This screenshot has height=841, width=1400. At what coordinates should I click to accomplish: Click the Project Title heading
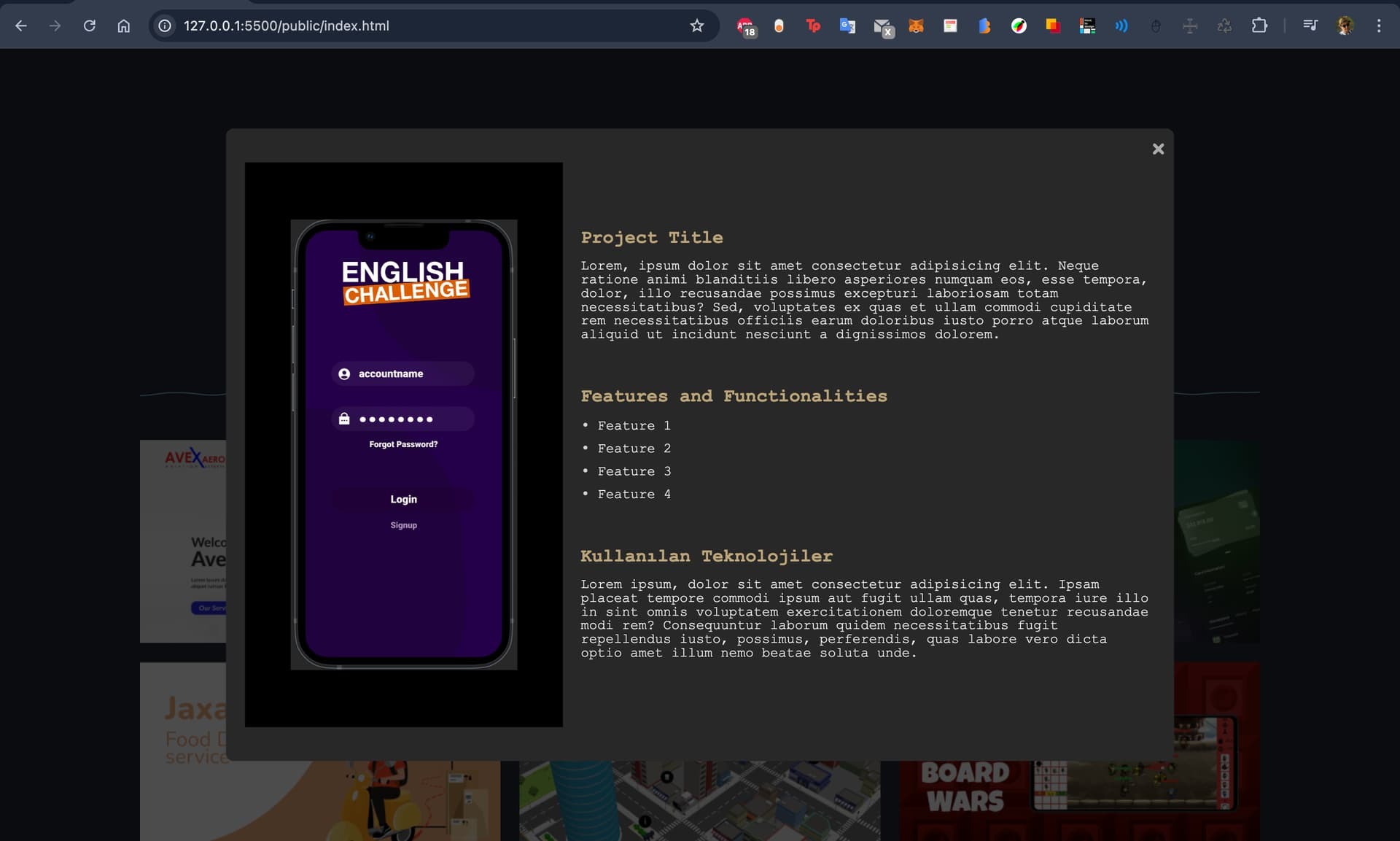[652, 238]
